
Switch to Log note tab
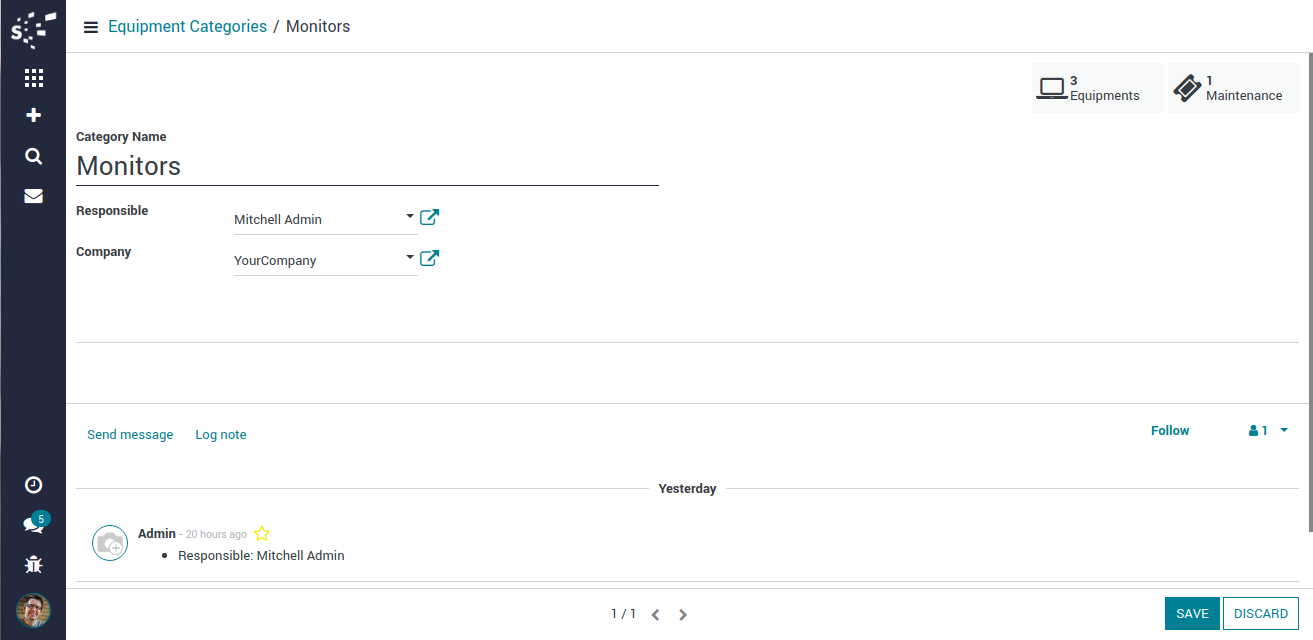point(220,435)
